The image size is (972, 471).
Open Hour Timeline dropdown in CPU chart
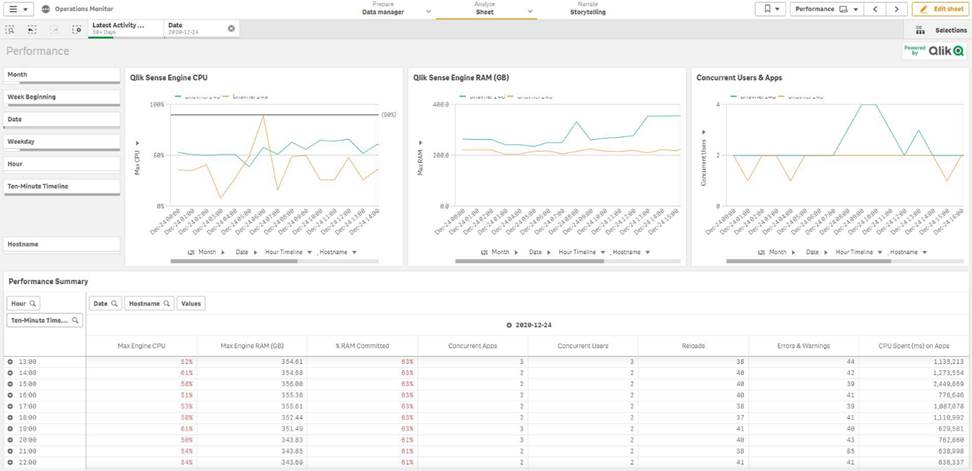(x=286, y=252)
